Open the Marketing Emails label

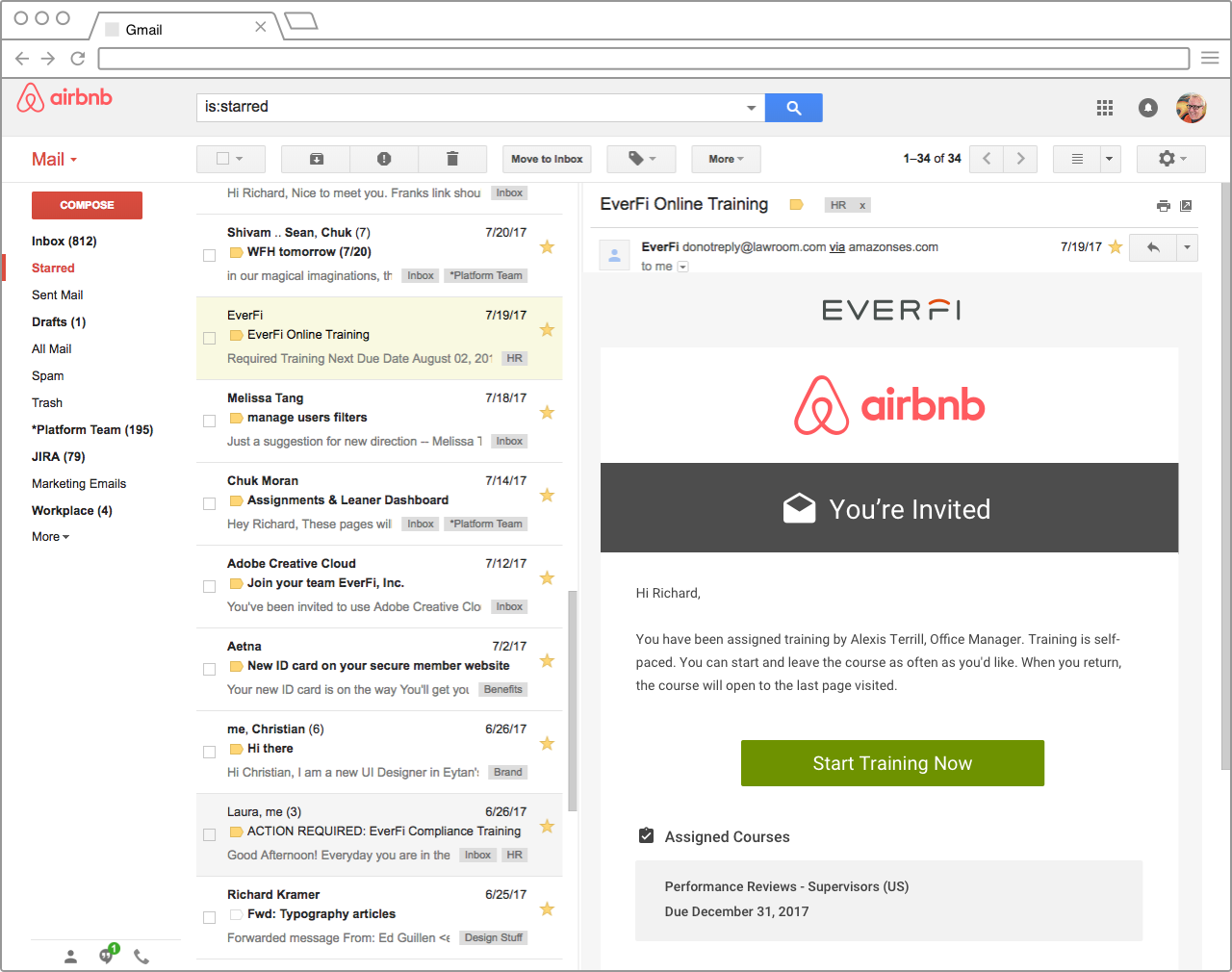(79, 484)
